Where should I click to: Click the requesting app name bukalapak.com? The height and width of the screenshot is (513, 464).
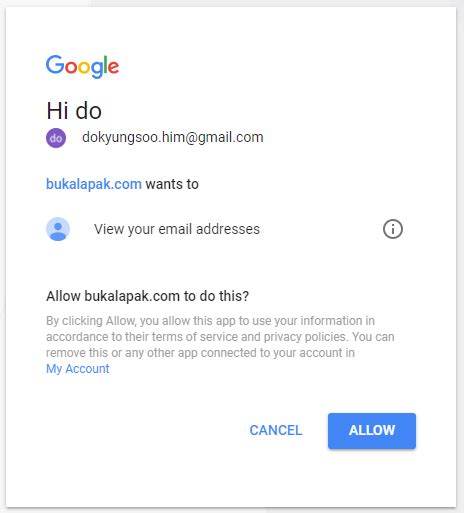(x=94, y=184)
